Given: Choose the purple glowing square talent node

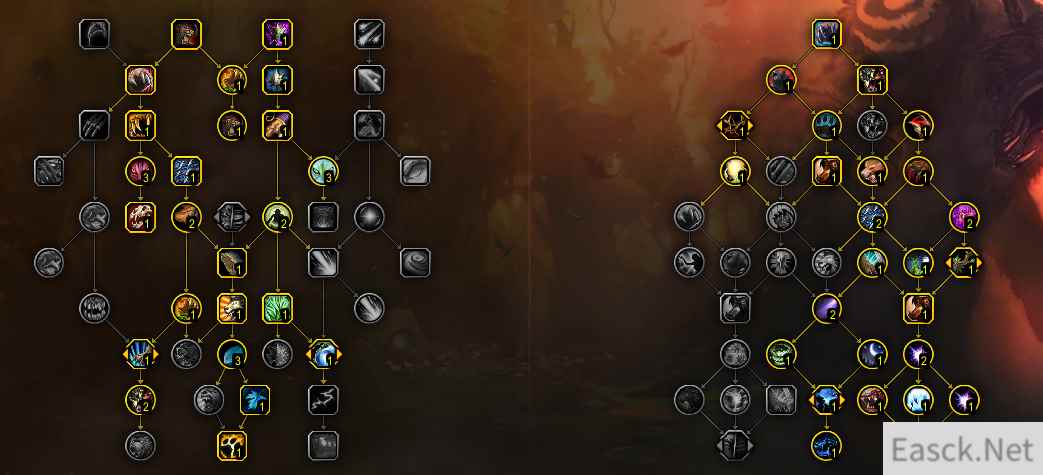Looking at the screenshot, I should pos(277,33).
